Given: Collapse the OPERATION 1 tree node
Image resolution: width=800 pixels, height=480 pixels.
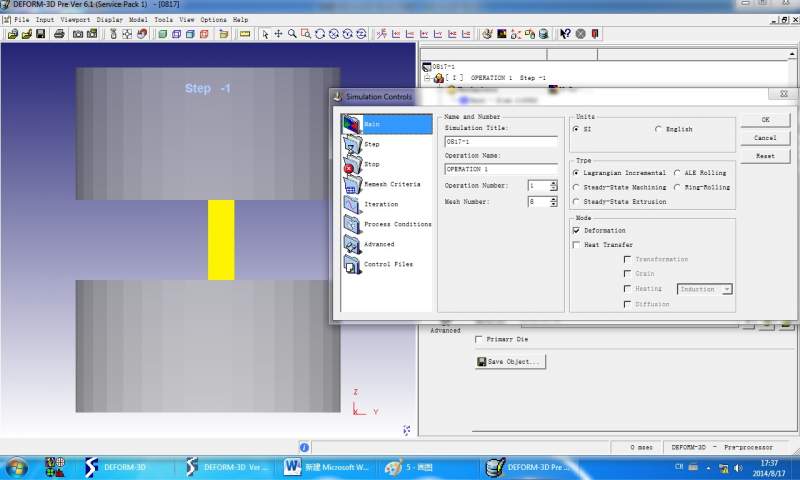Looking at the screenshot, I should tap(428, 78).
